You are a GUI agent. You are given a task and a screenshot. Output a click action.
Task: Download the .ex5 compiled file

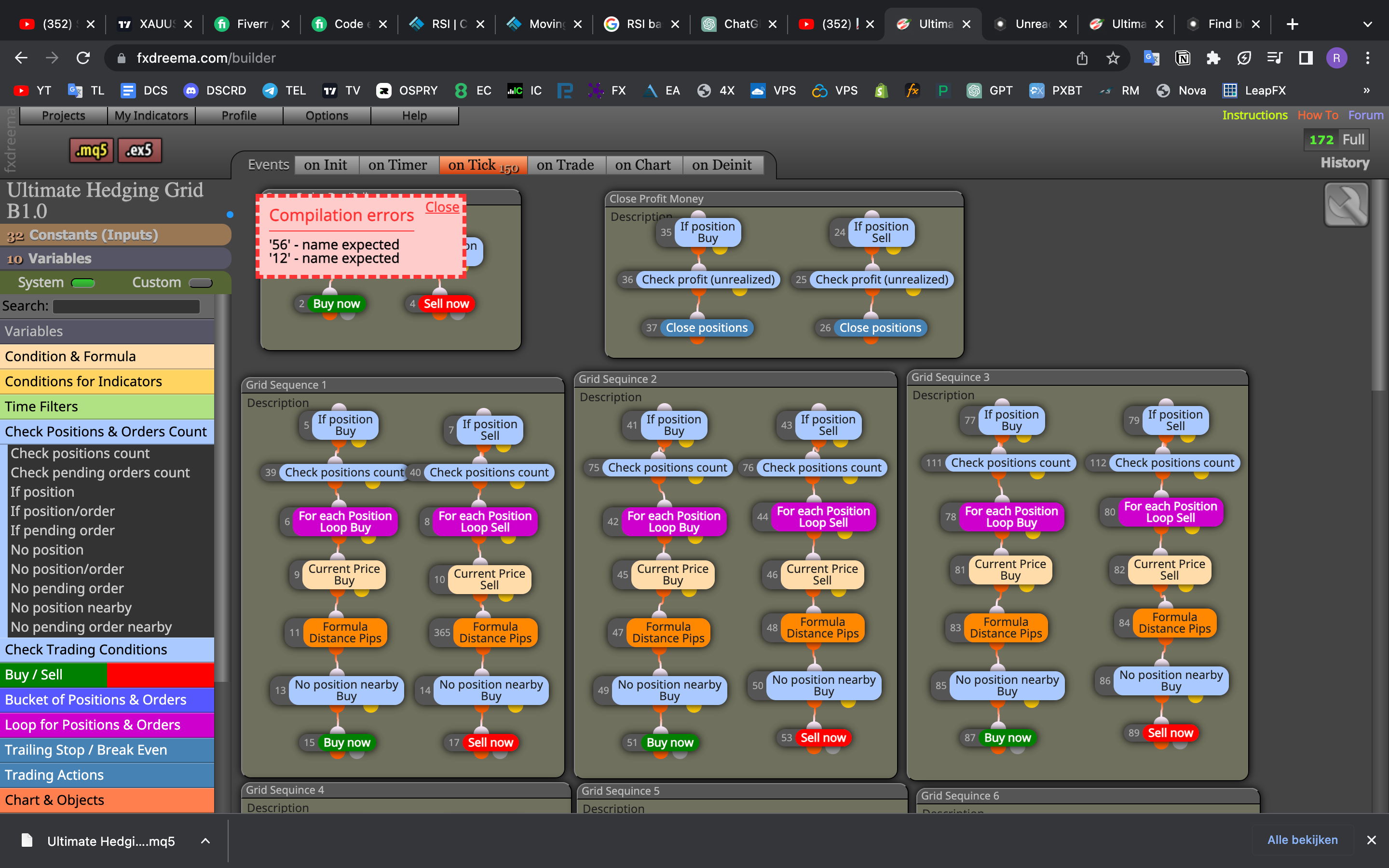pyautogui.click(x=139, y=151)
